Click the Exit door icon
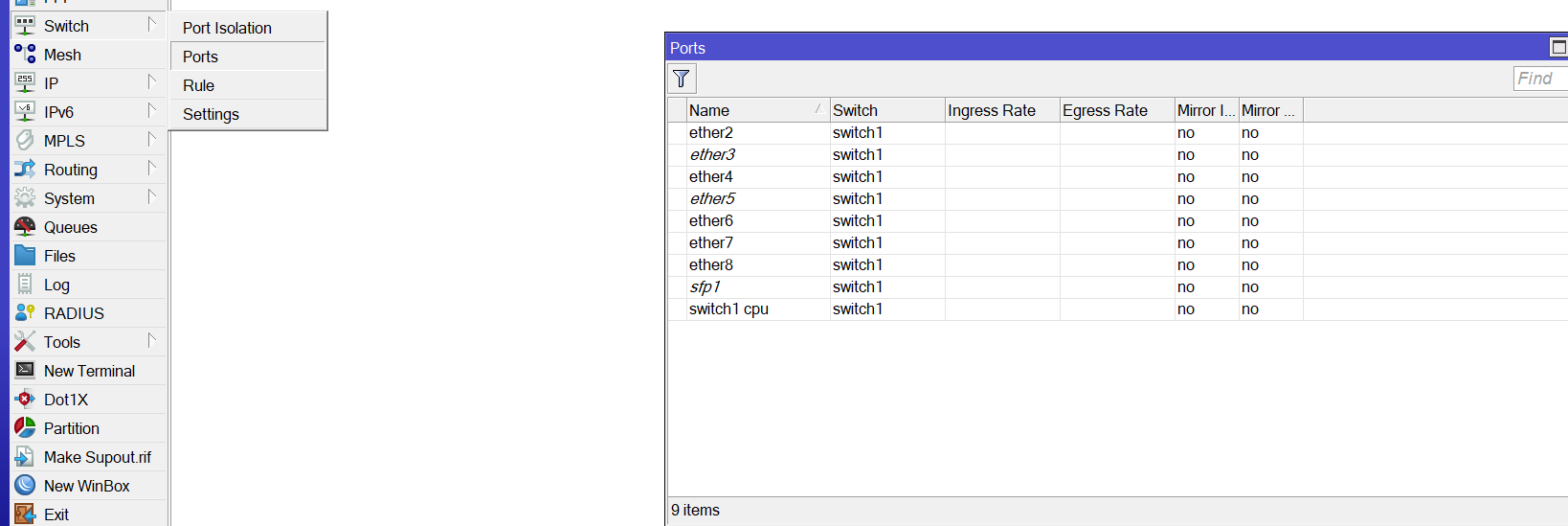The width and height of the screenshot is (1568, 526). pos(25,515)
